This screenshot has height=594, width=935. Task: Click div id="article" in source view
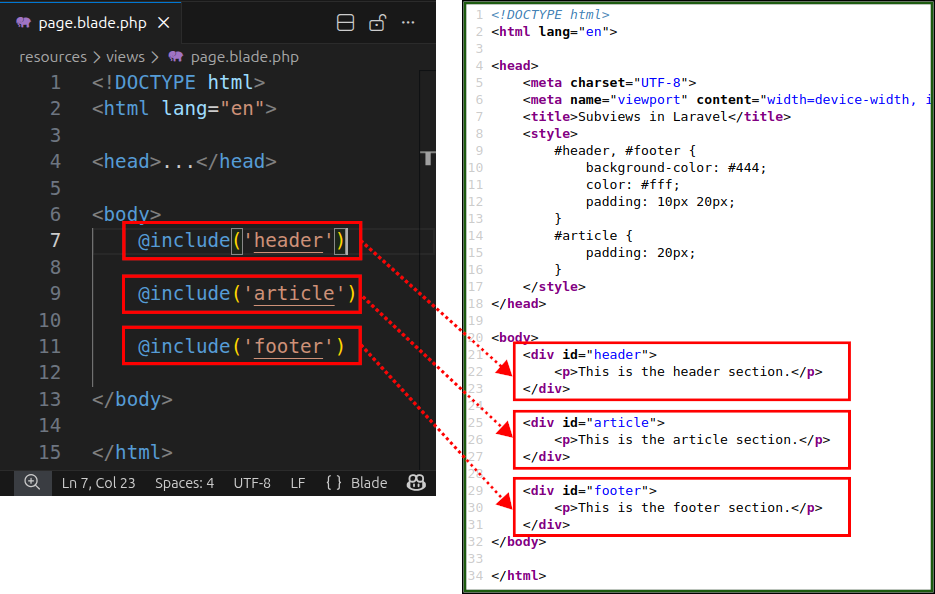(x=594, y=422)
